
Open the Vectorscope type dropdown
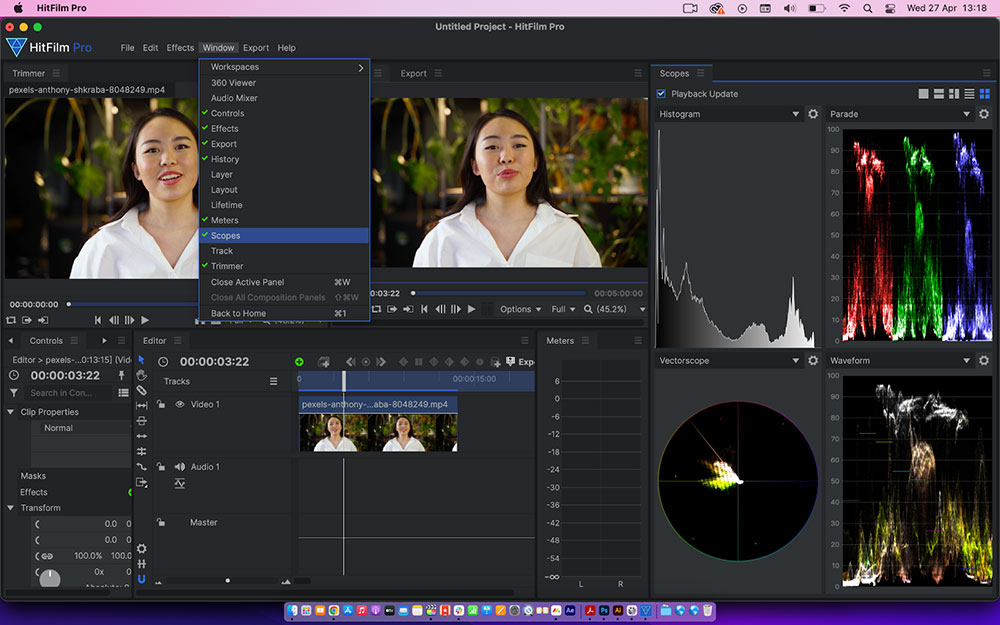pos(729,360)
